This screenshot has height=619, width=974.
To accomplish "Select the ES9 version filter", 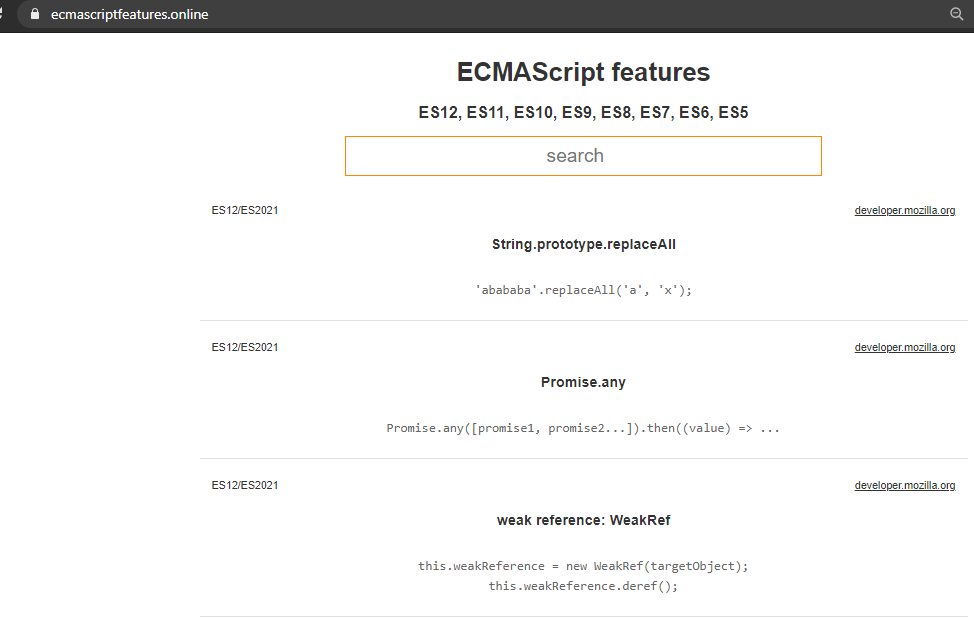I will pos(580,112).
